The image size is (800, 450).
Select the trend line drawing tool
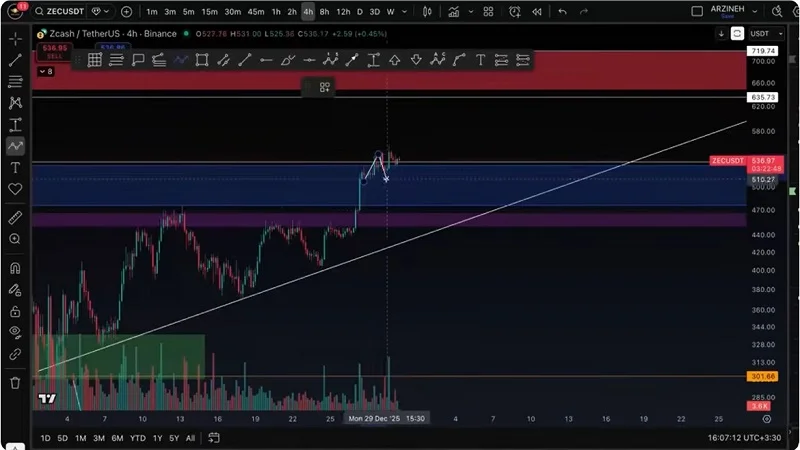(15, 60)
